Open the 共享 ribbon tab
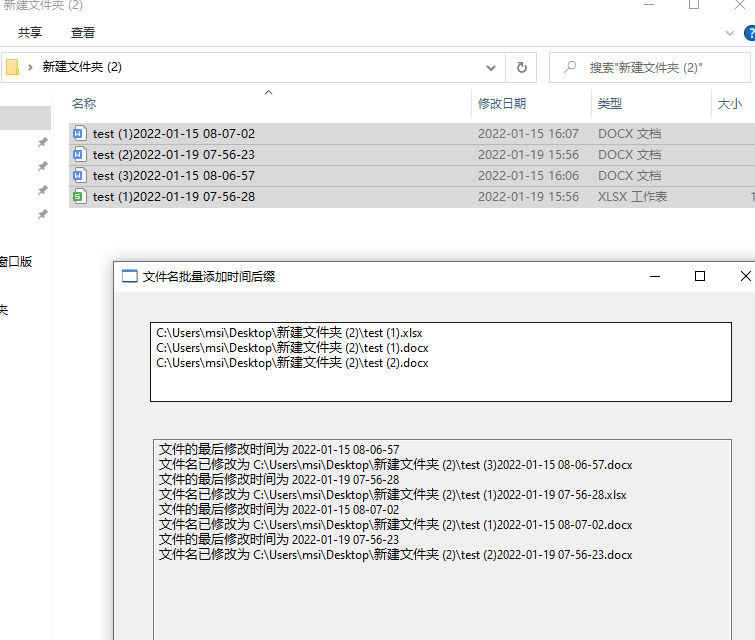 30,33
